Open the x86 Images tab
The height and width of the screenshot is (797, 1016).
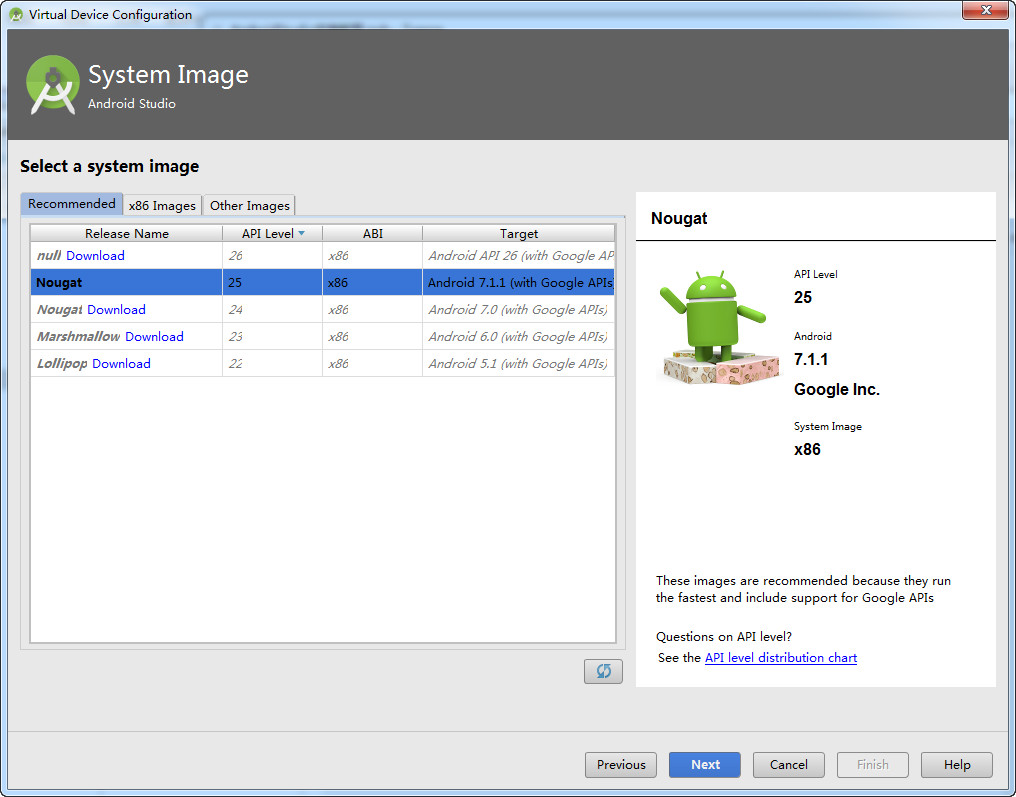coord(162,205)
